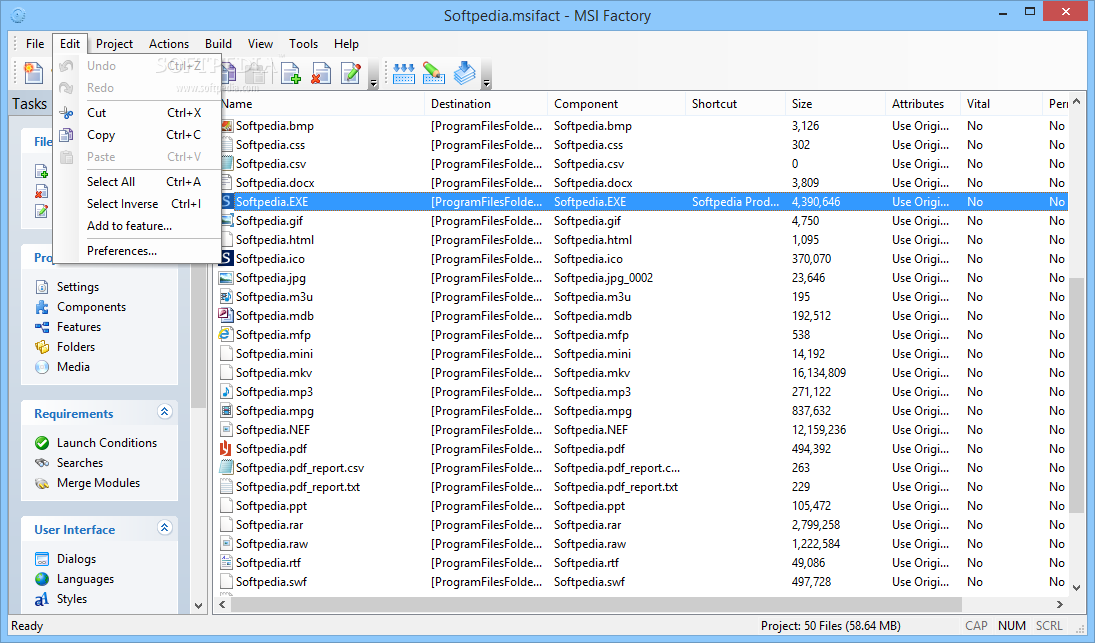Open Searches under Requirements
Image resolution: width=1095 pixels, height=643 pixels.
pyautogui.click(x=80, y=463)
